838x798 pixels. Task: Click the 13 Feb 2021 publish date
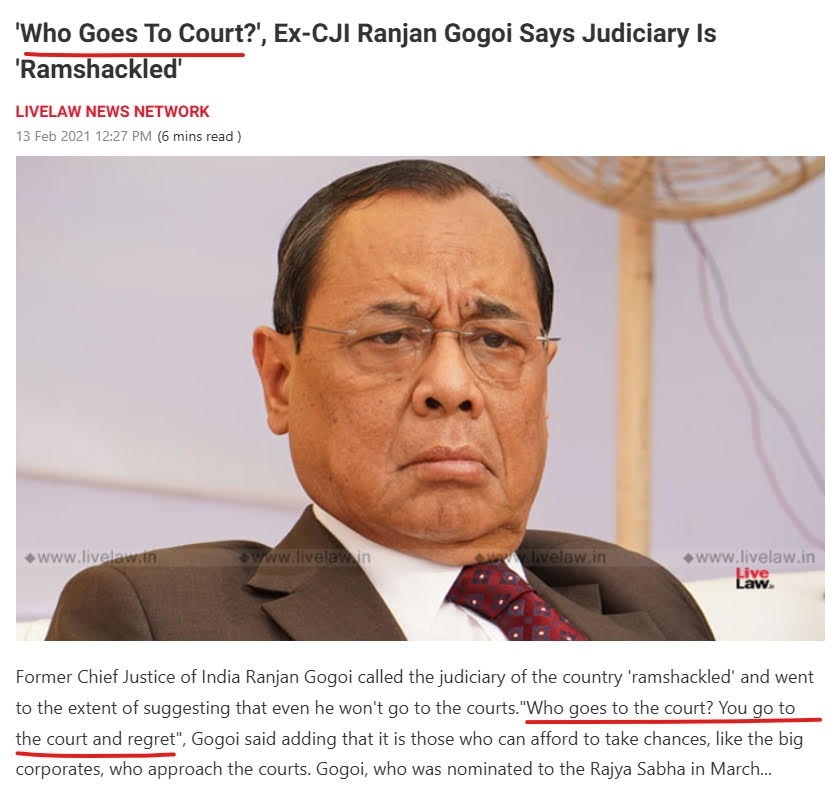pyautogui.click(x=83, y=136)
